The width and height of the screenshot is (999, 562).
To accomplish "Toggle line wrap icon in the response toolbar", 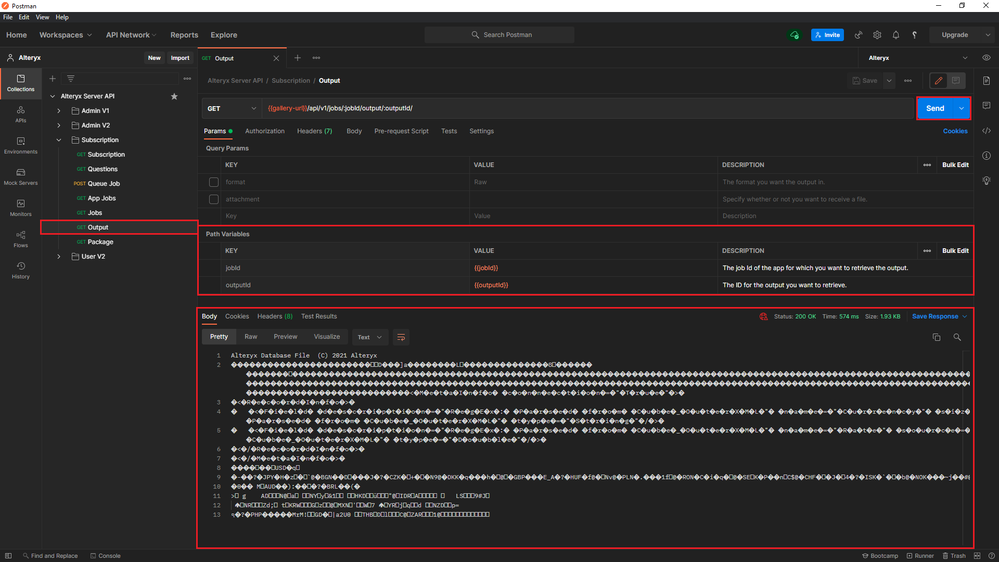I will [x=401, y=337].
